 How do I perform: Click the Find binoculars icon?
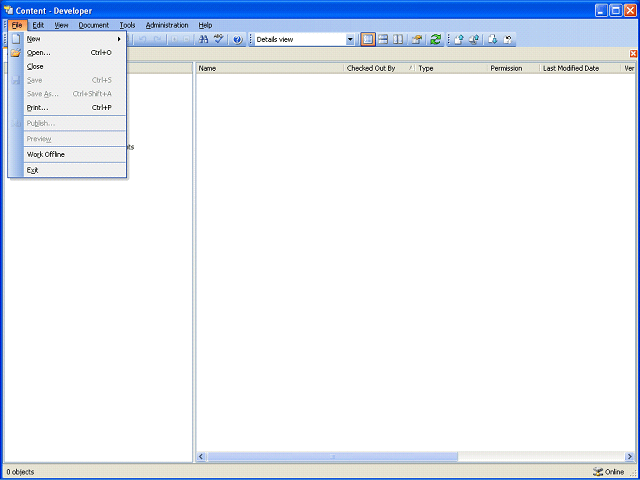point(203,39)
